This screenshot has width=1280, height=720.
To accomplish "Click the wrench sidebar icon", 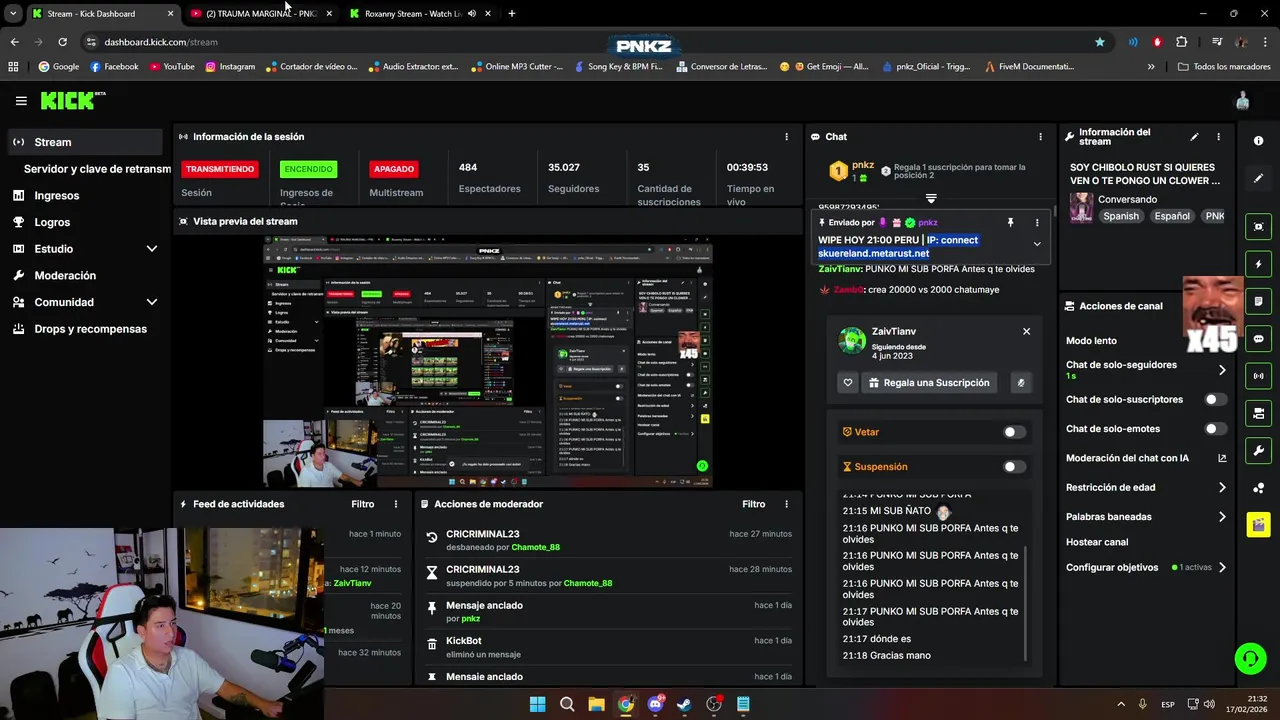I will click(1258, 450).
